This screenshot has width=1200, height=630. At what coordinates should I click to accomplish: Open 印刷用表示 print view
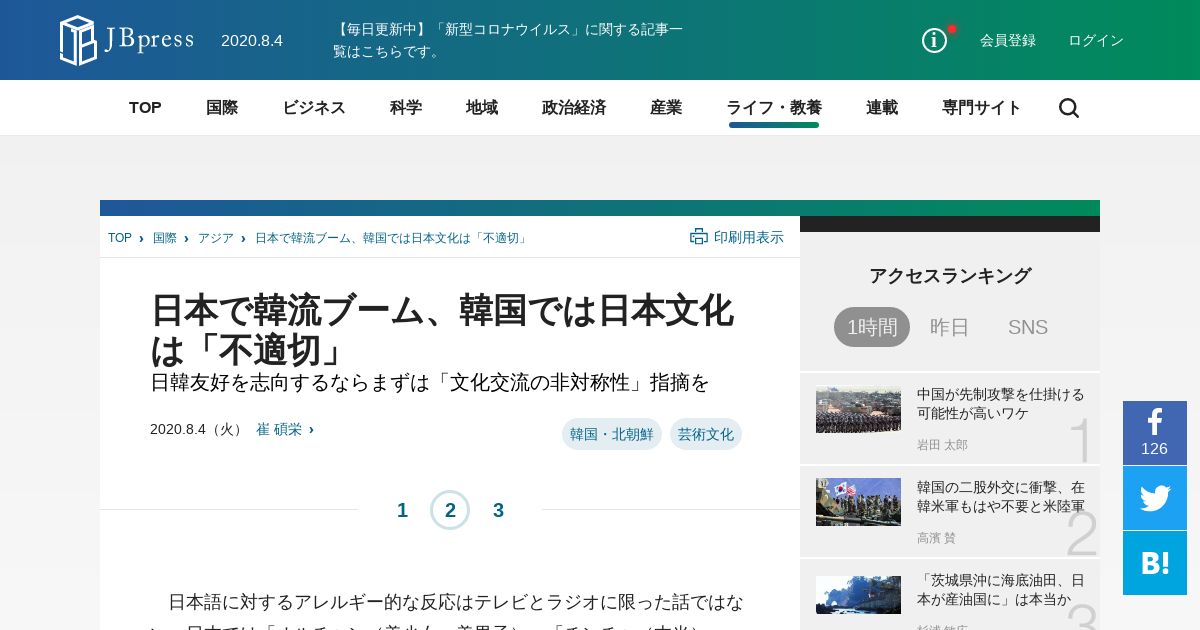[749, 237]
